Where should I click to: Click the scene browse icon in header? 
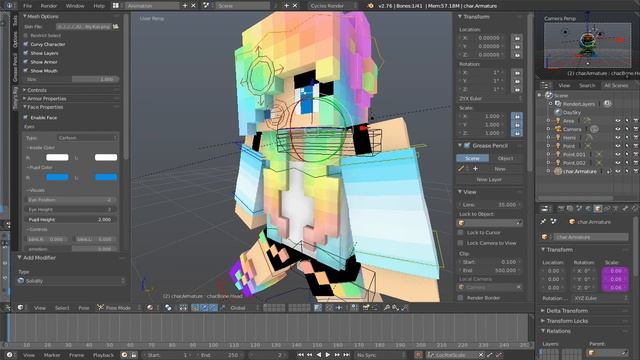click(x=206, y=6)
